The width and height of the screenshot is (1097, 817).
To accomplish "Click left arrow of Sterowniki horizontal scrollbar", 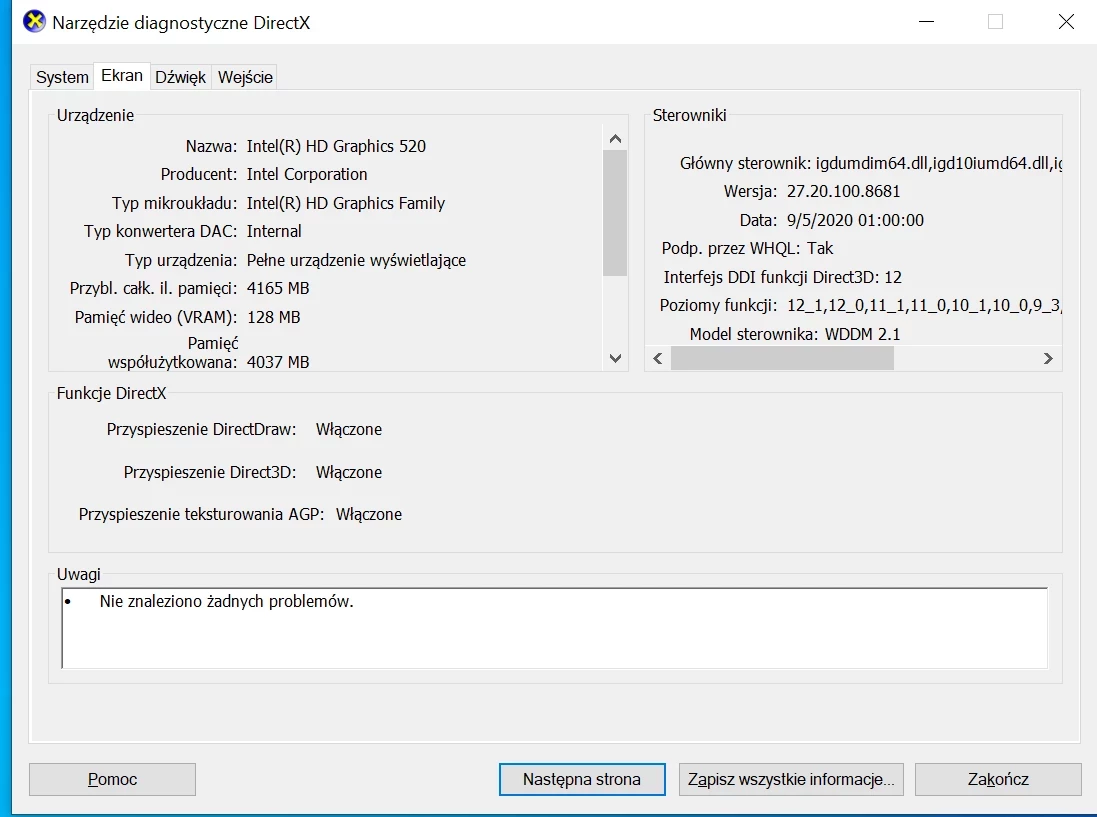I will [x=658, y=358].
